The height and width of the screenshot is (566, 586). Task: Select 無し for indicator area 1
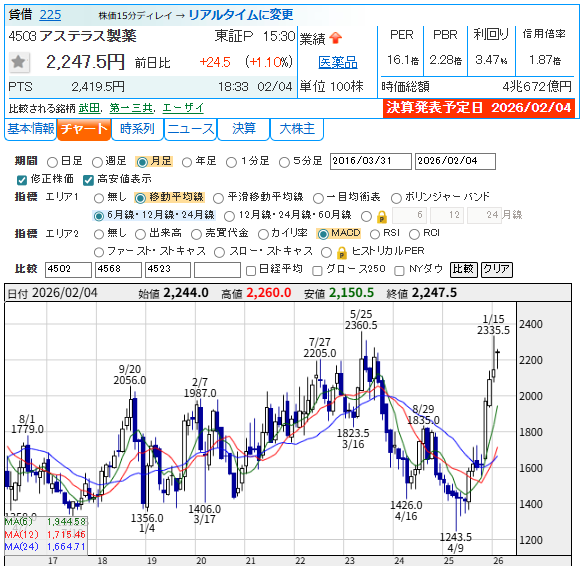pos(99,198)
